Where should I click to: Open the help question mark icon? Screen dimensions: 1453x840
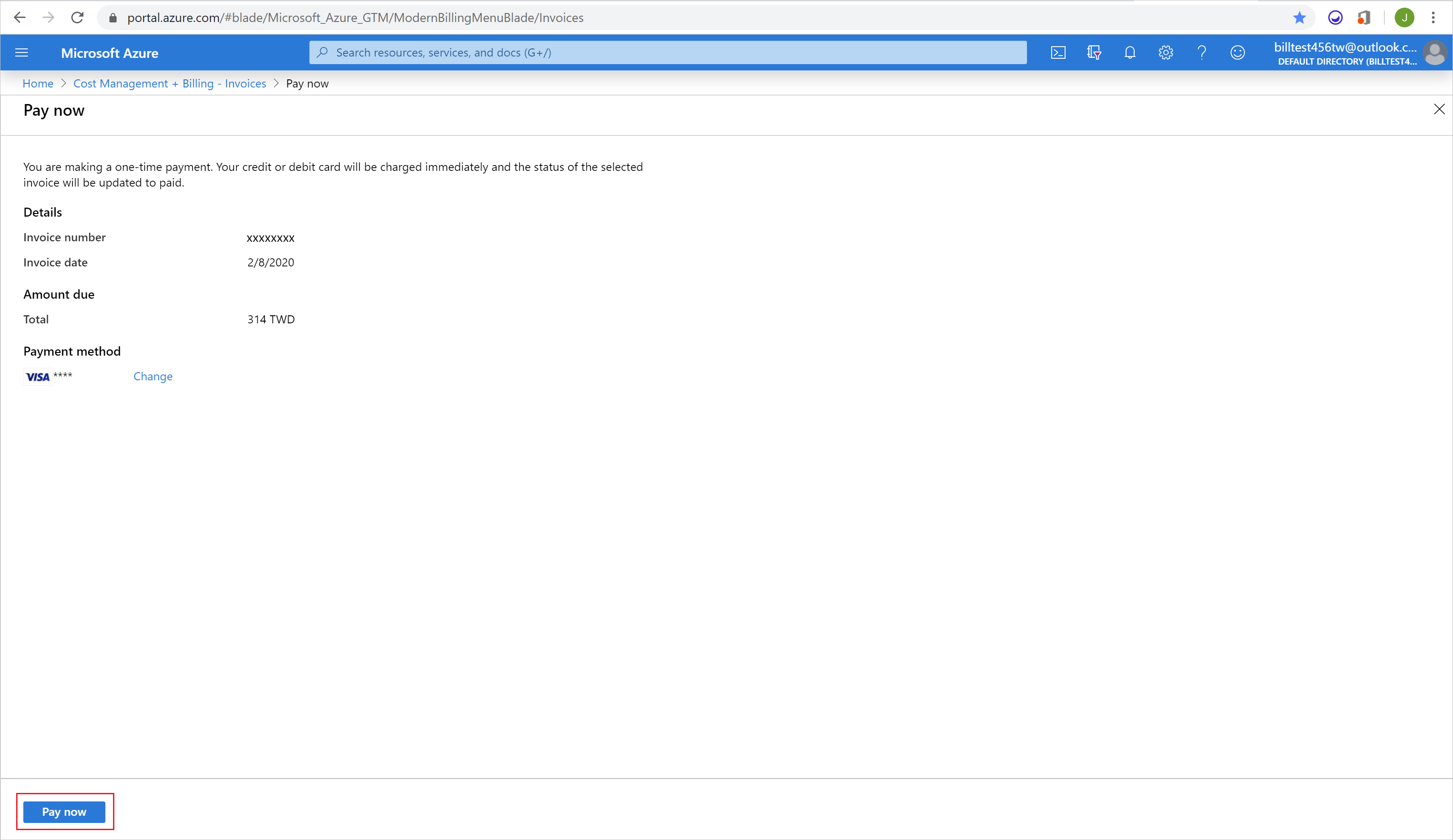point(1200,52)
